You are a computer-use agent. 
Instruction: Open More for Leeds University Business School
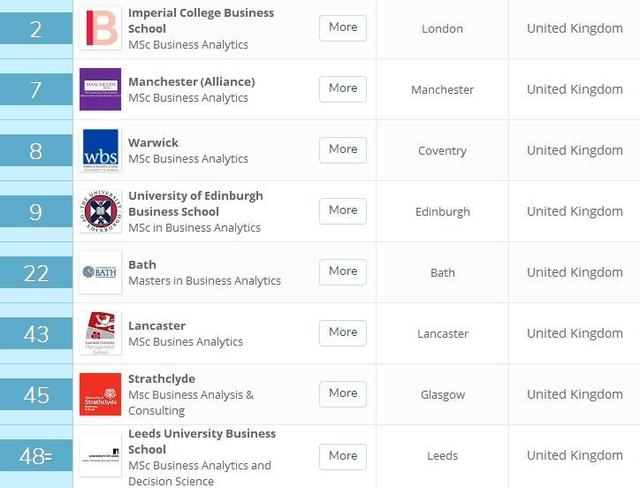pos(342,456)
